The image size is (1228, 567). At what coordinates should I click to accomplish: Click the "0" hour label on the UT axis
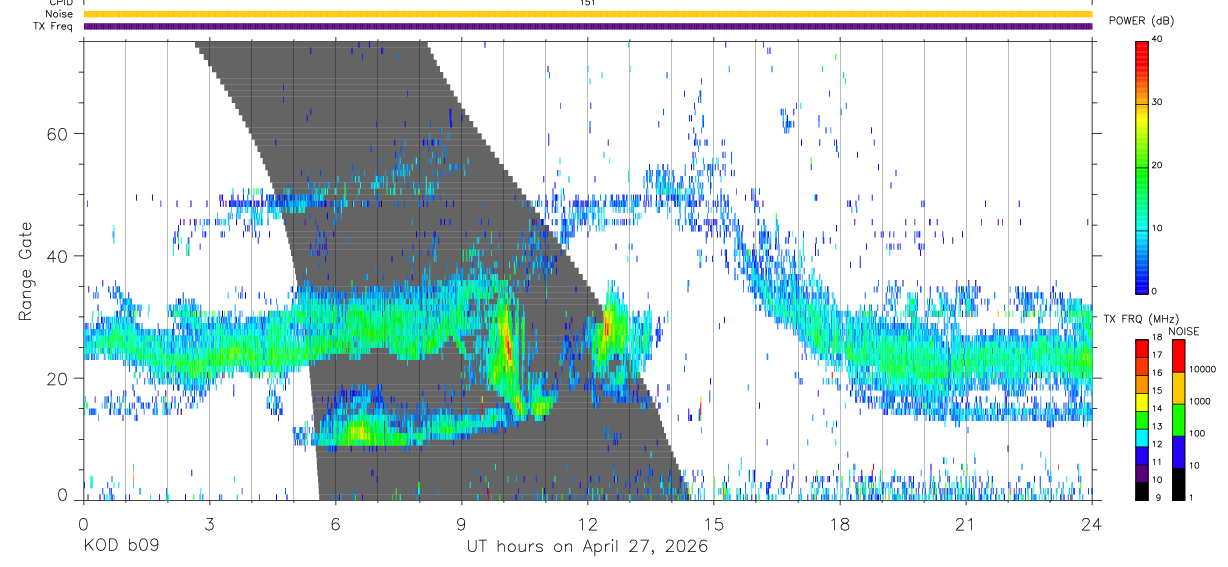pos(83,524)
